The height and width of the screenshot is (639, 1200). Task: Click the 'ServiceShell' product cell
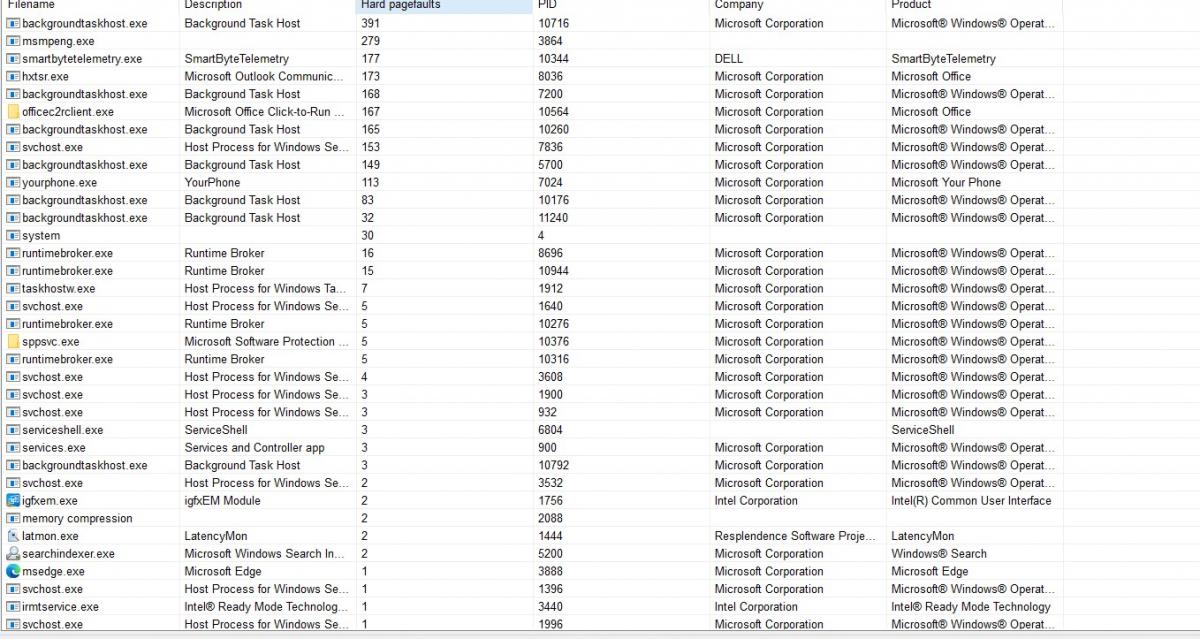pyautogui.click(x=923, y=430)
